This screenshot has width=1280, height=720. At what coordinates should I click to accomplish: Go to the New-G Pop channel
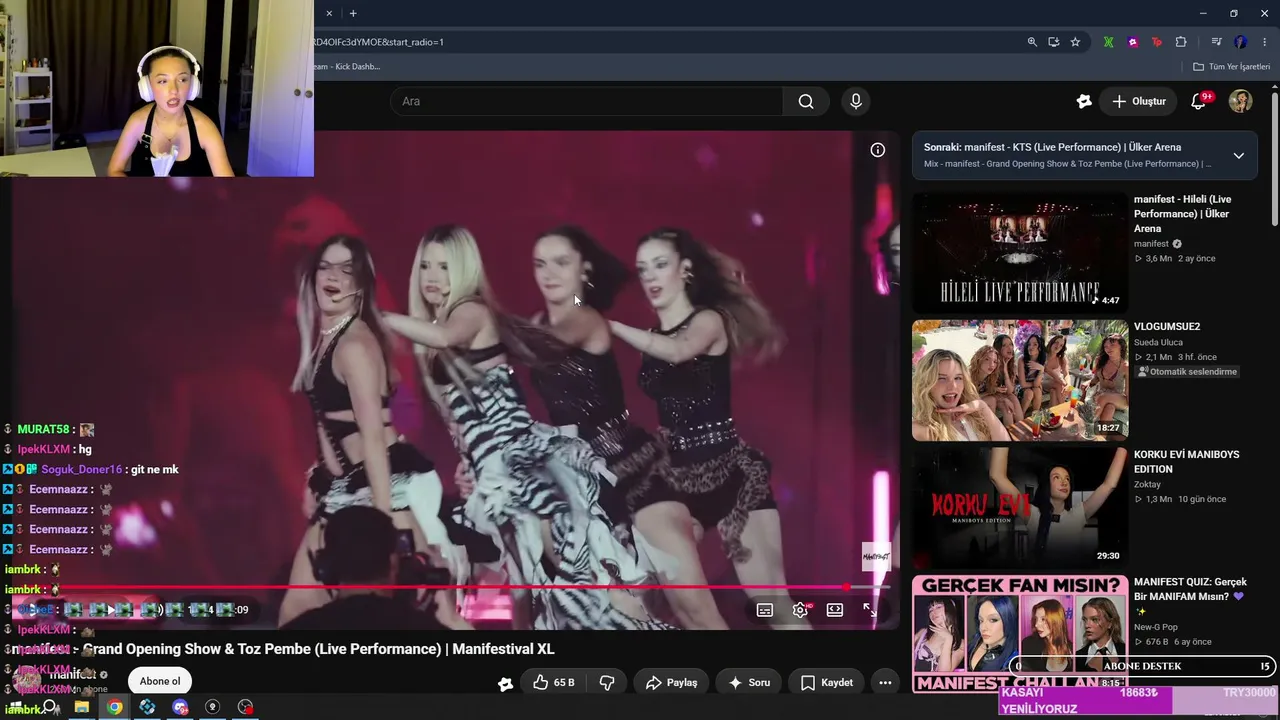[1156, 627]
